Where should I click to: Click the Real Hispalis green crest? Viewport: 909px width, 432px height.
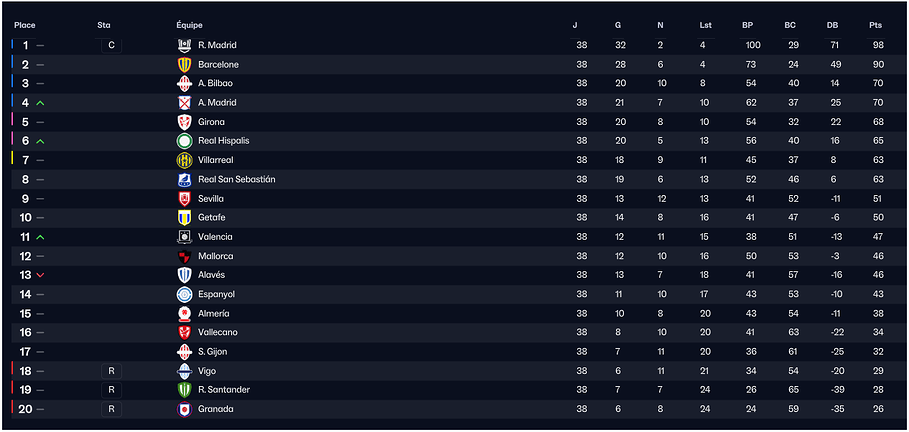pyautogui.click(x=184, y=141)
